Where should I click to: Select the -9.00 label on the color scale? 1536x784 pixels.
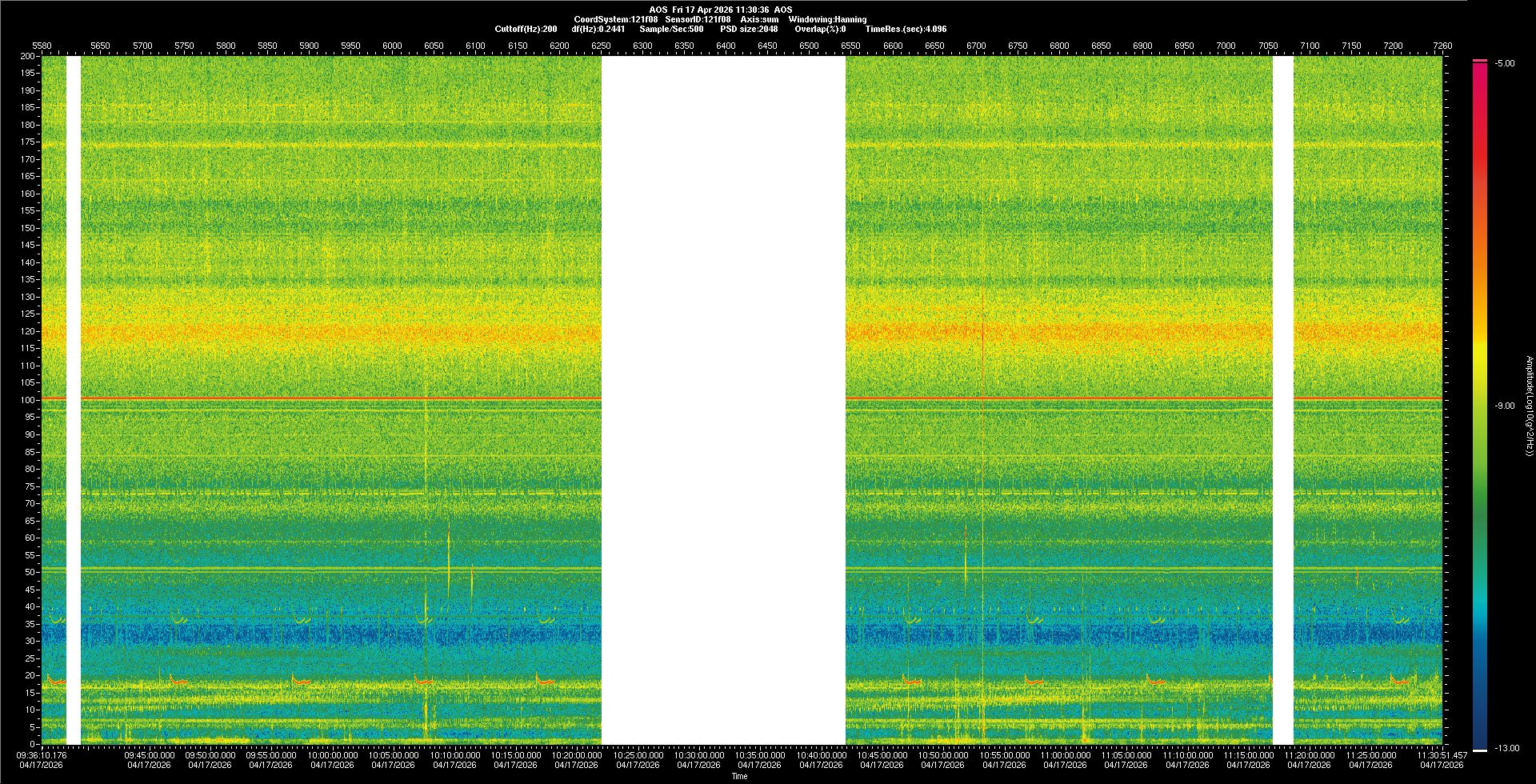click(x=1505, y=406)
